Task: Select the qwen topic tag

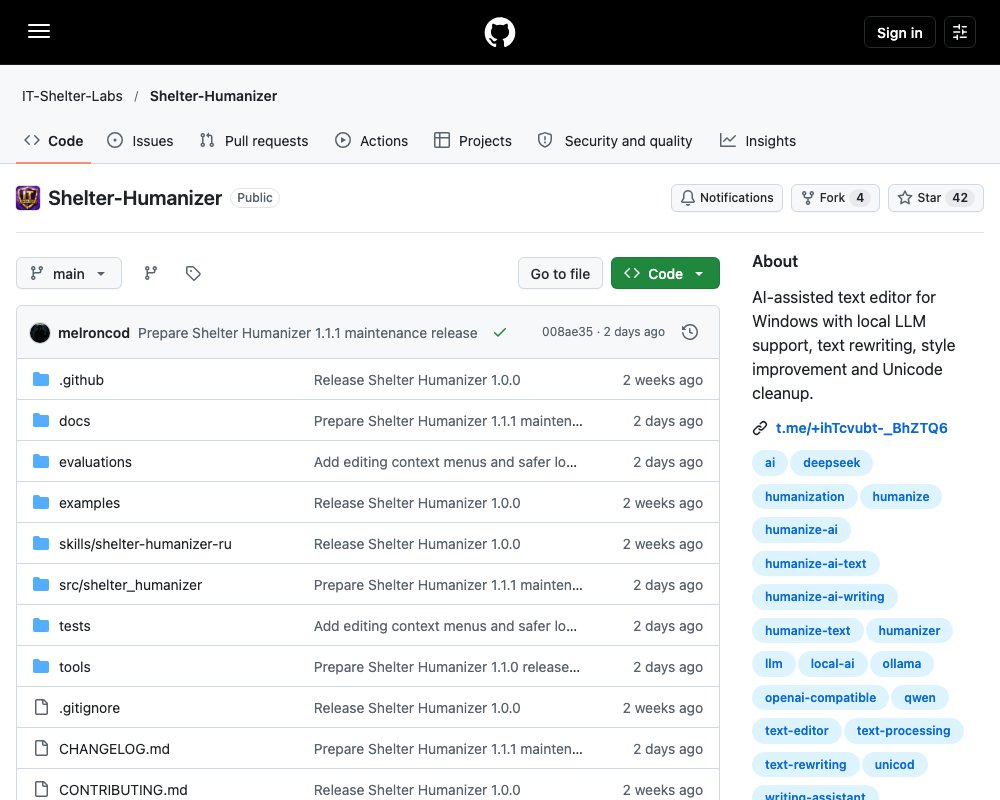Action: click(919, 697)
